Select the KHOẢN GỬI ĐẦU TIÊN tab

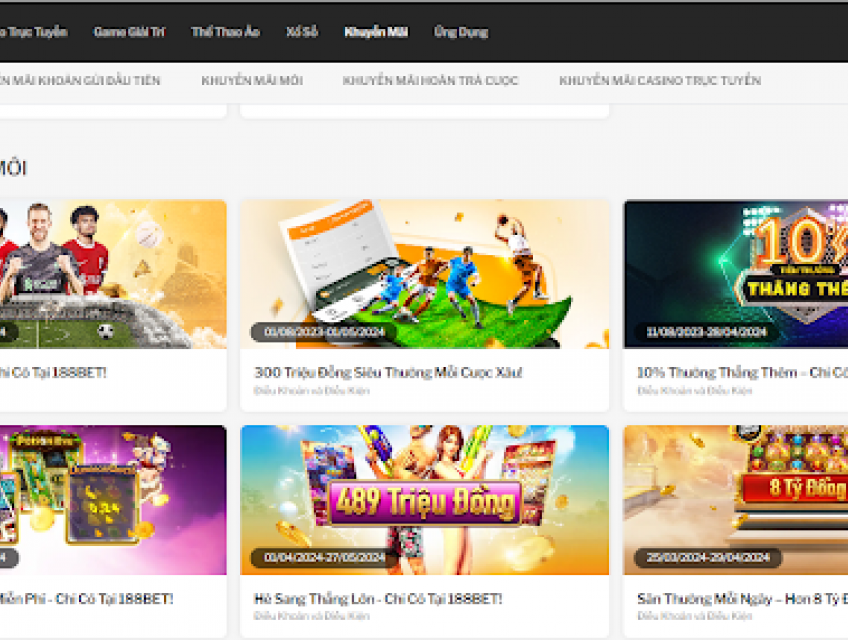[x=80, y=81]
